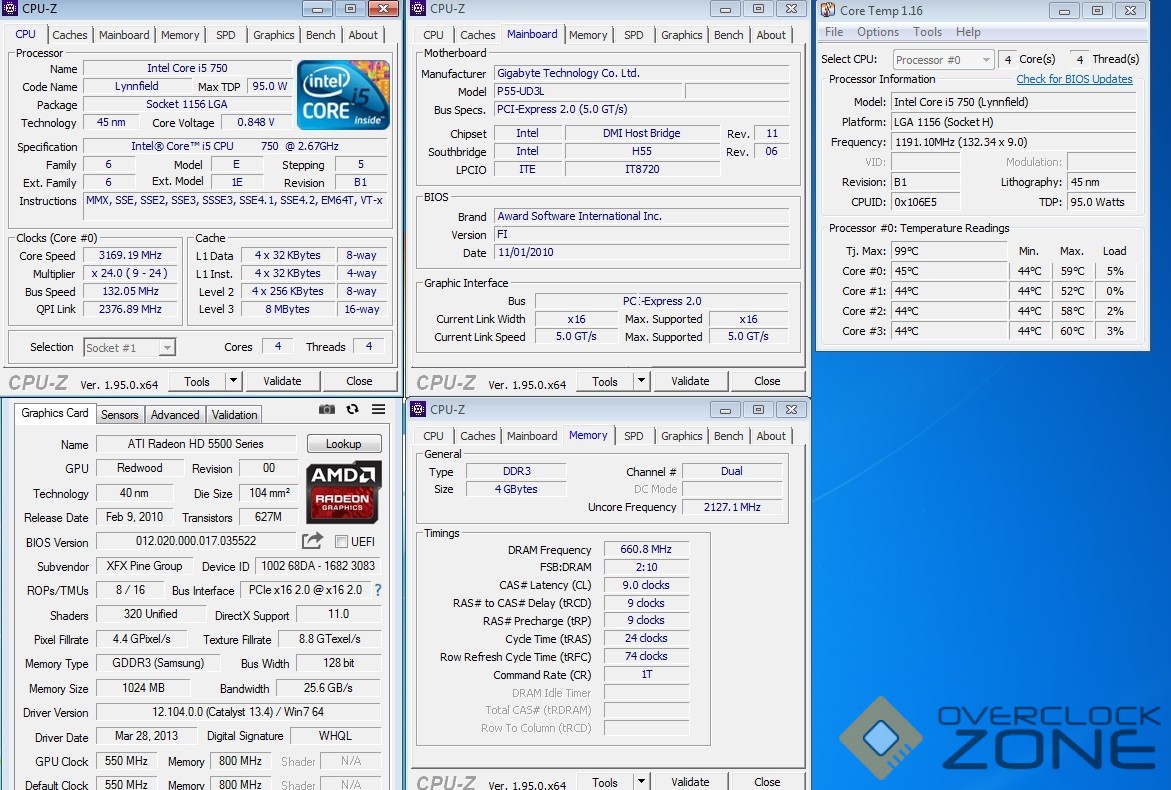Enable the UEFI checkbox

coord(341,542)
